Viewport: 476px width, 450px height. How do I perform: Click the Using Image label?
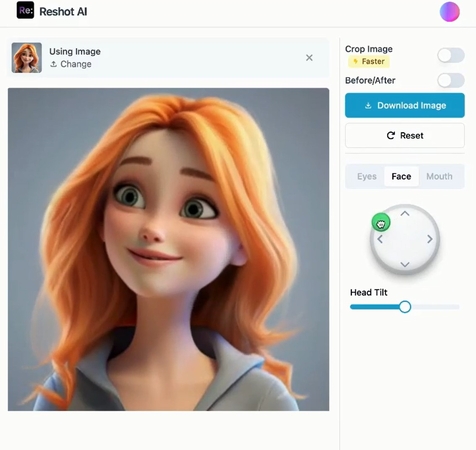pyautogui.click(x=75, y=52)
